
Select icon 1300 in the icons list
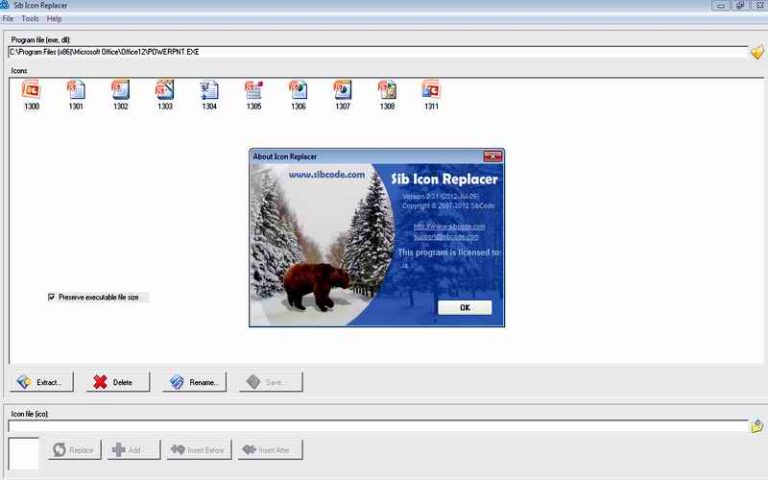click(31, 91)
